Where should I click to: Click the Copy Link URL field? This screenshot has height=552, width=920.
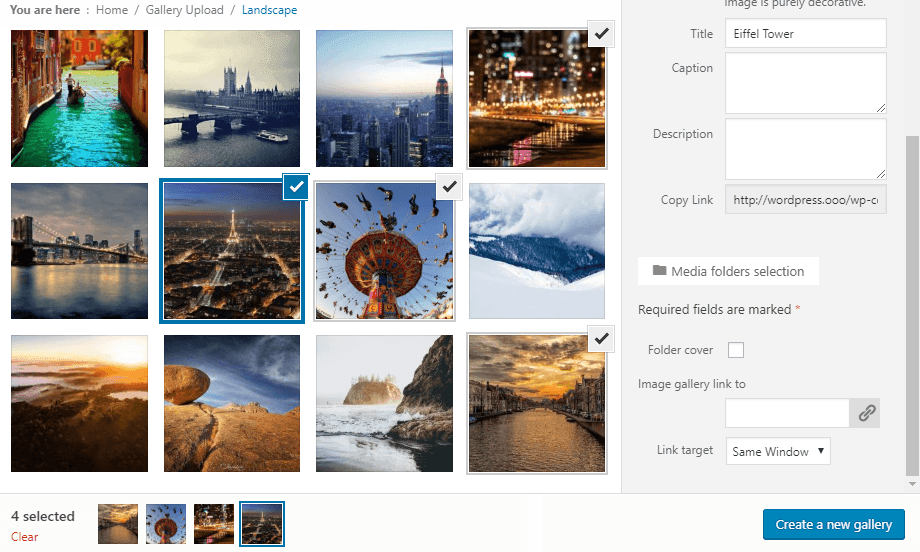tap(805, 200)
